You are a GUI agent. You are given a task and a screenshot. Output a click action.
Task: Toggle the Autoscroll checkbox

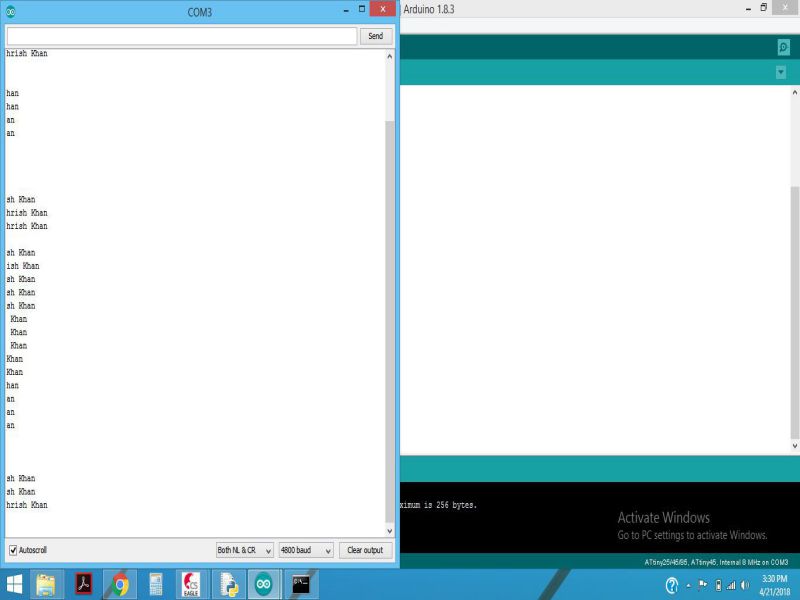pyautogui.click(x=13, y=550)
